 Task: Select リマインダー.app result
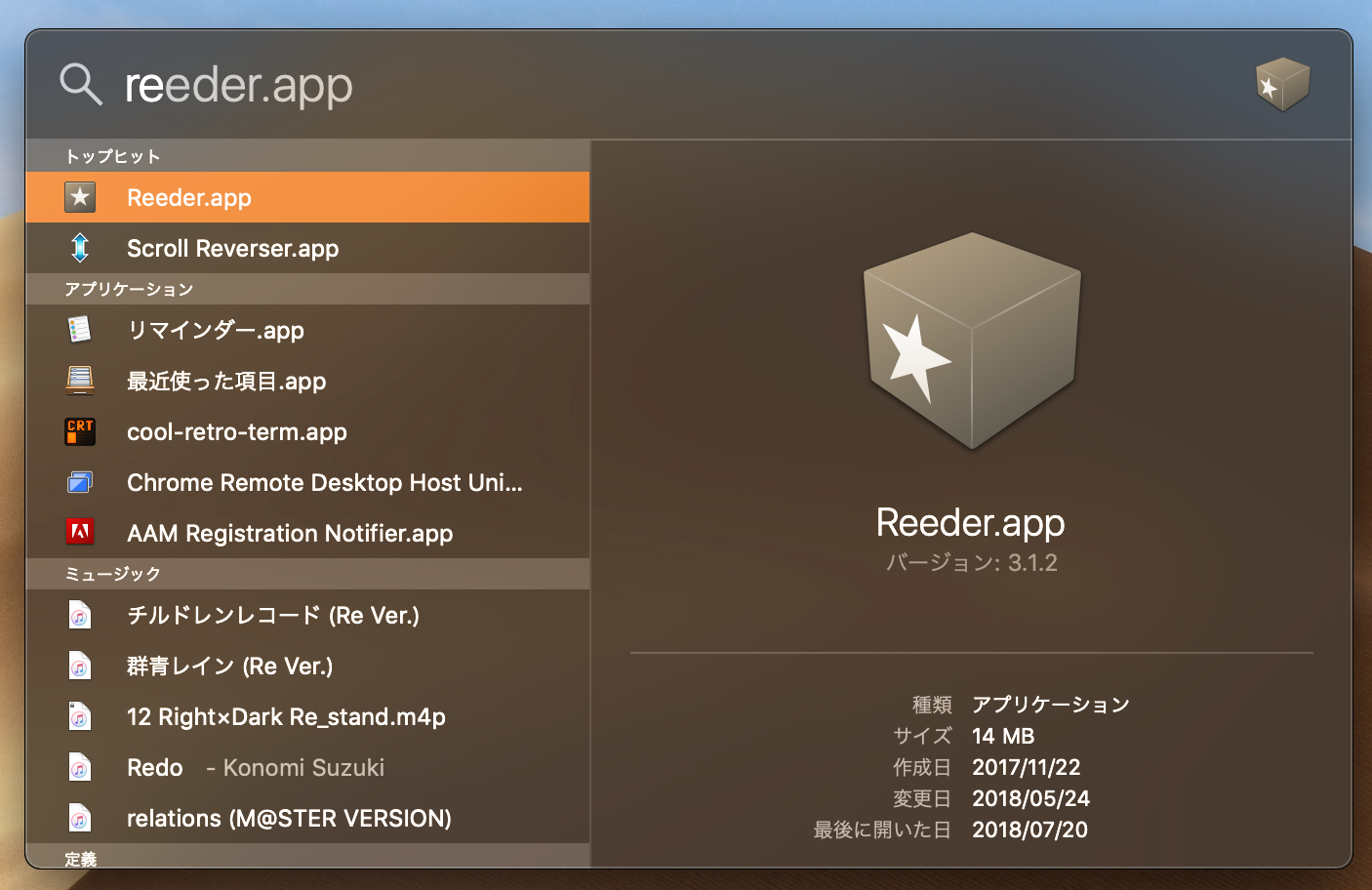click(307, 330)
